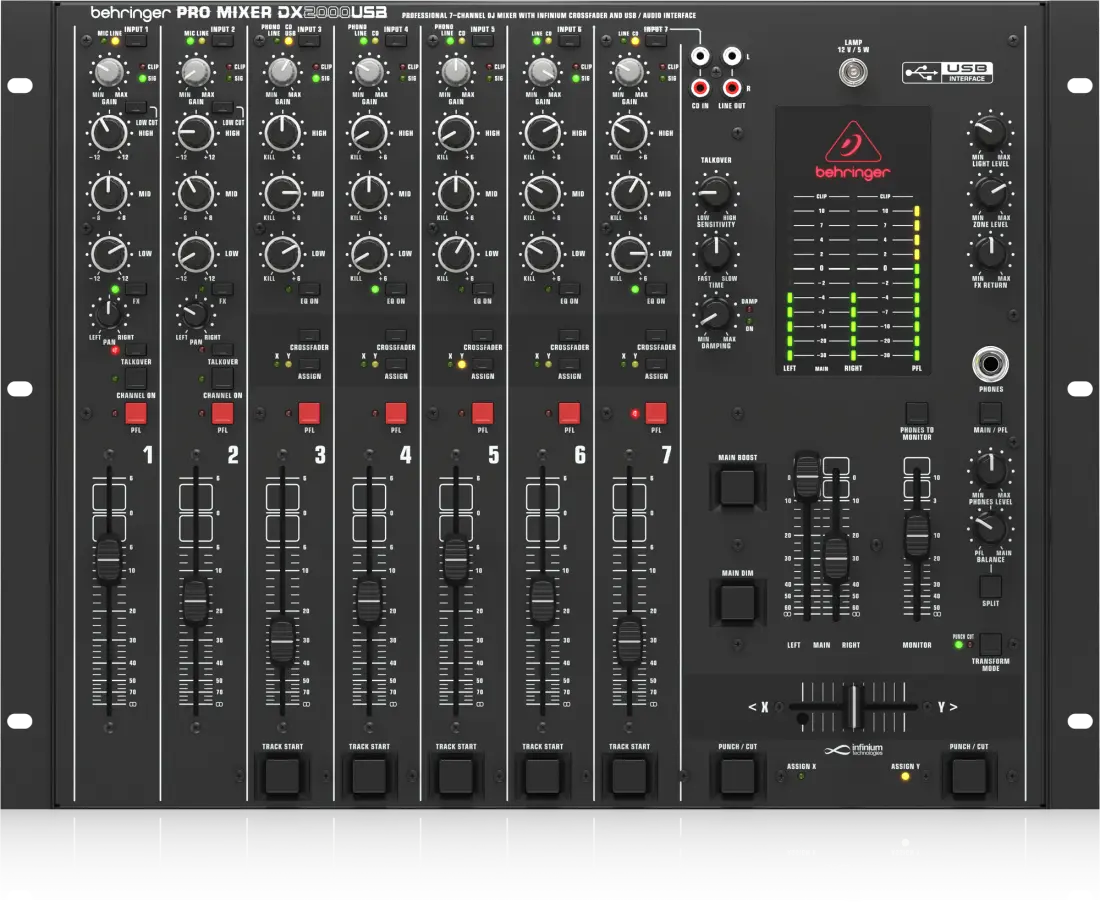Click channel 1 High EQ knob
The width and height of the screenshot is (1100, 906).
click(109, 133)
